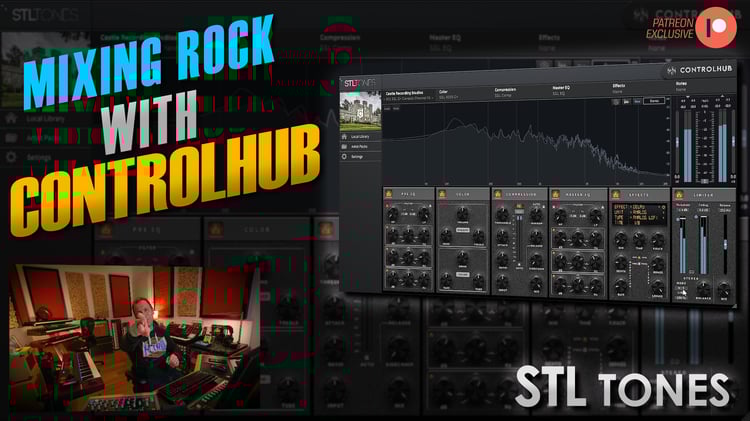Click the Master EQ lock icon
The width and height of the screenshot is (750, 421).
click(x=603, y=207)
